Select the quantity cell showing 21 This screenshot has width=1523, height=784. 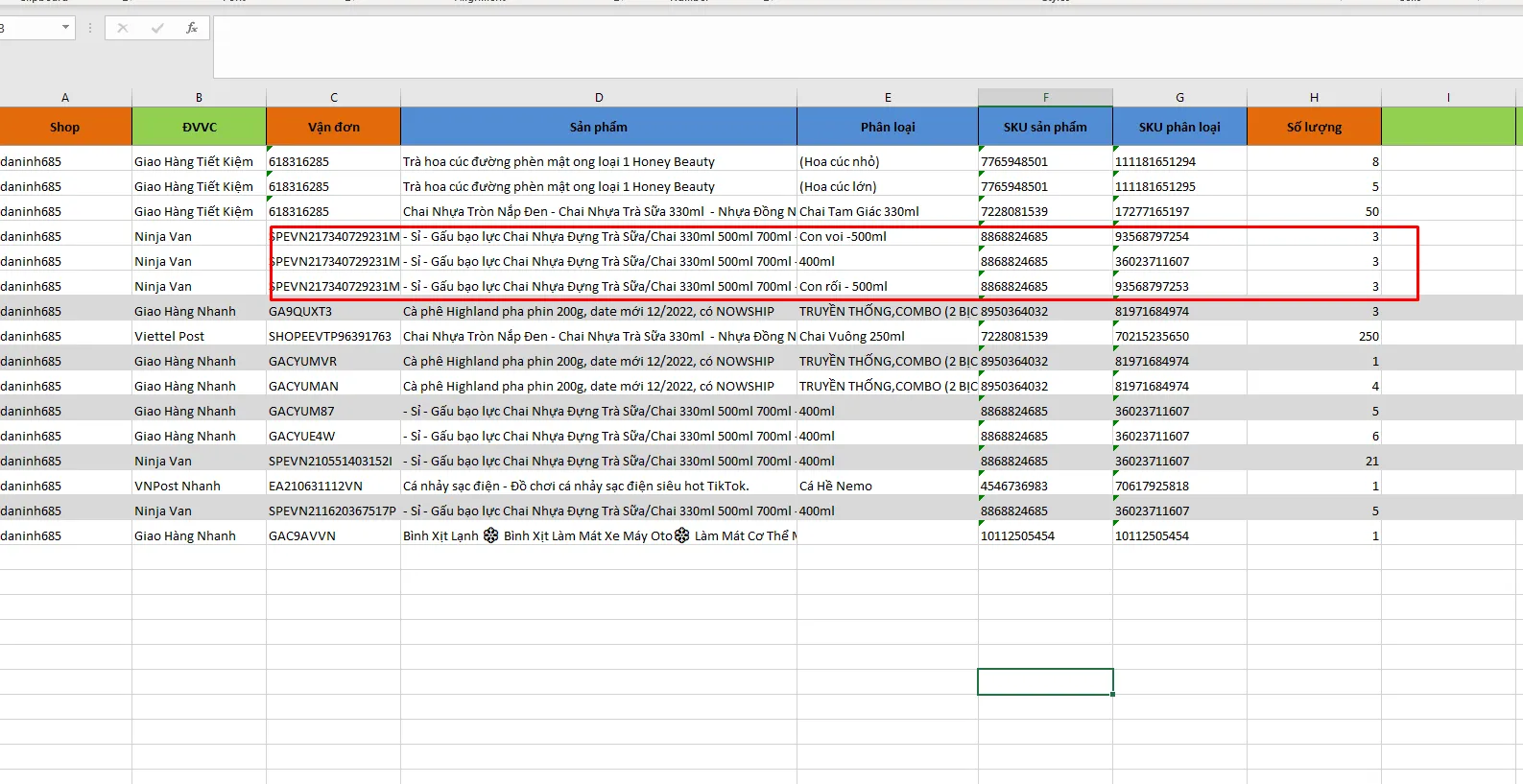pos(1315,461)
